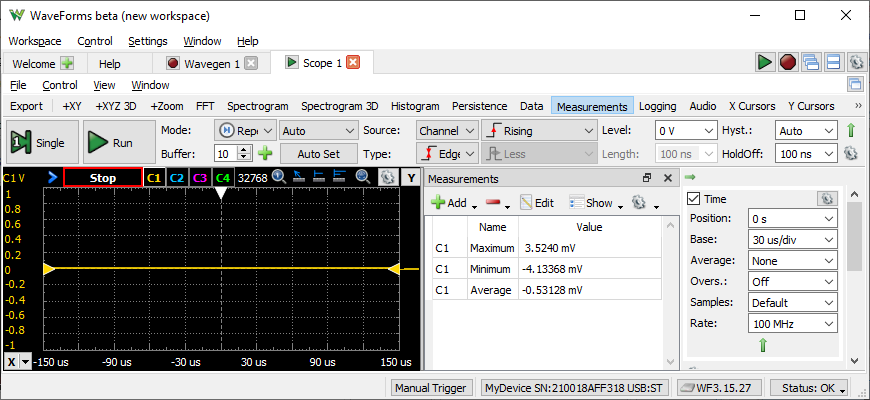Remove a measurement with the red minus icon
870x400 pixels.
[x=493, y=203]
